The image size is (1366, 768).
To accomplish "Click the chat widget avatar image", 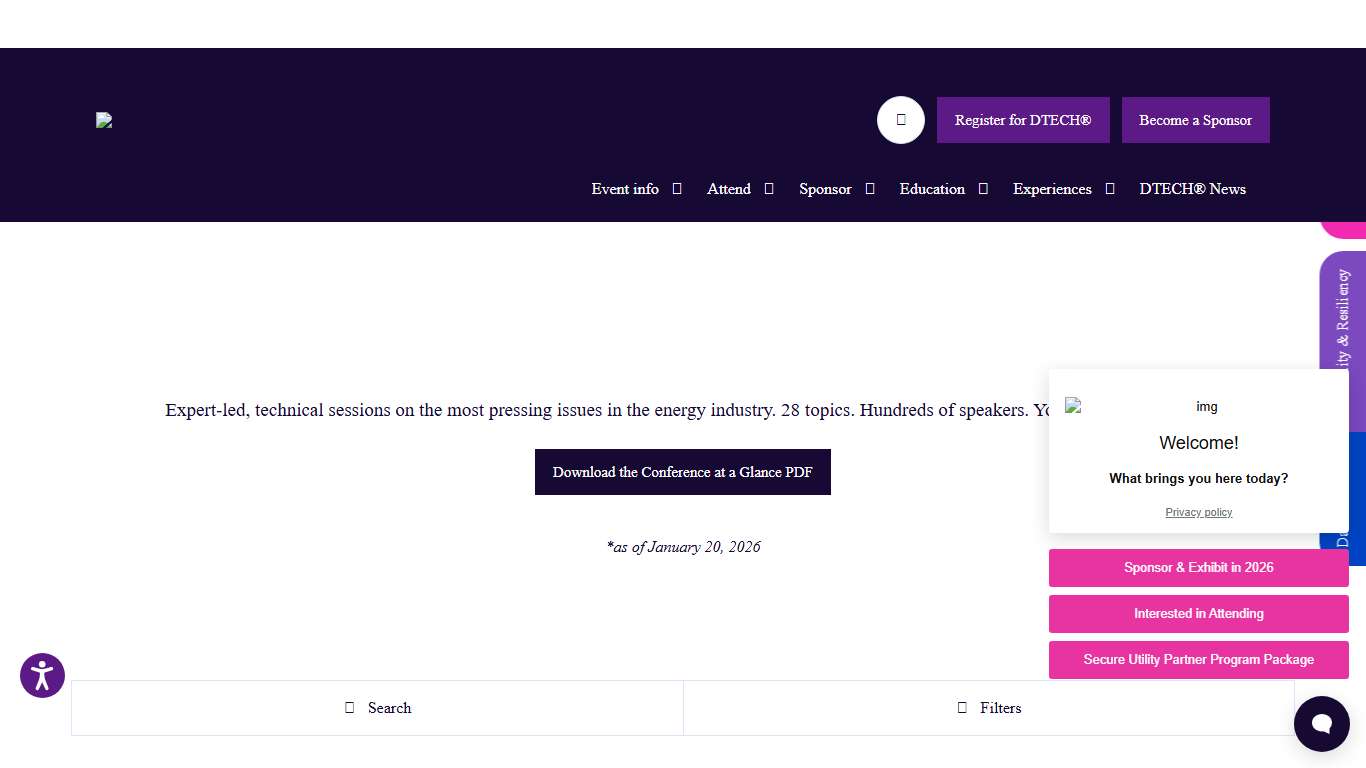I will pos(1073,406).
